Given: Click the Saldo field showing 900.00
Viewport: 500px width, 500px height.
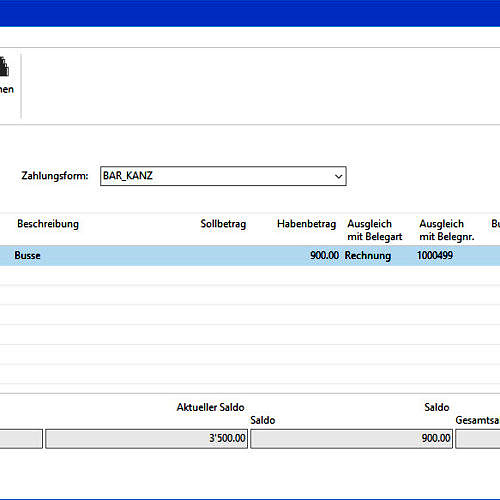Looking at the screenshot, I should pos(351,438).
